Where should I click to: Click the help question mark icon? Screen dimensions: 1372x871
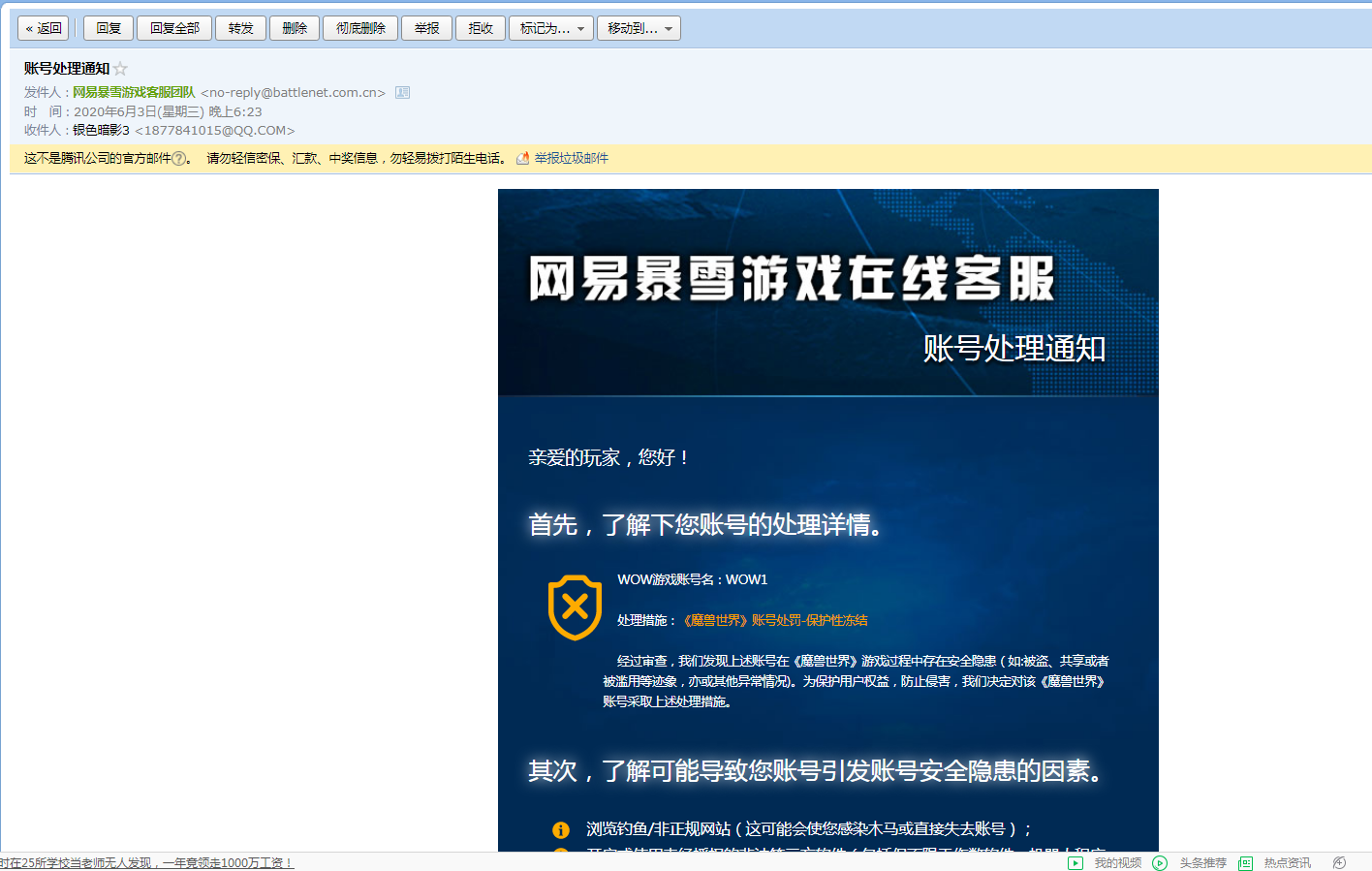point(178,159)
